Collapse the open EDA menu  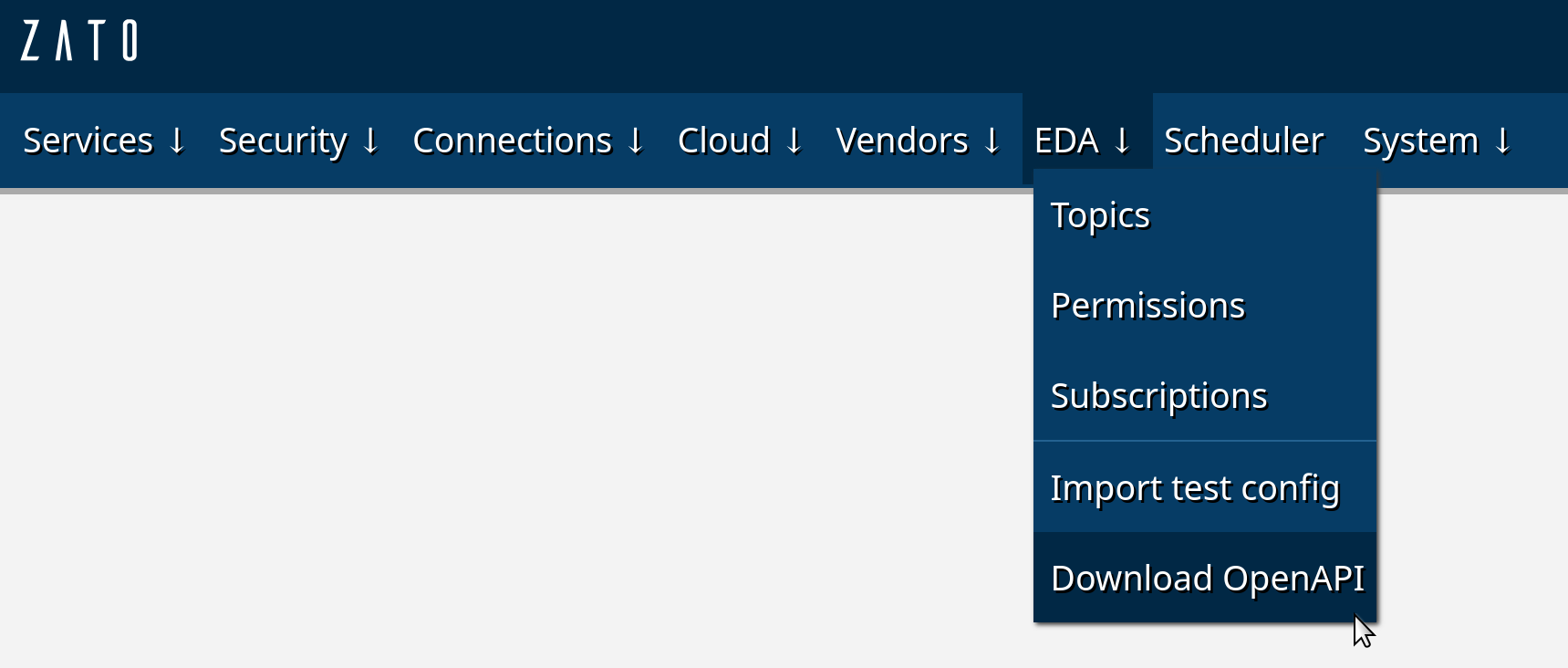pos(1083,141)
